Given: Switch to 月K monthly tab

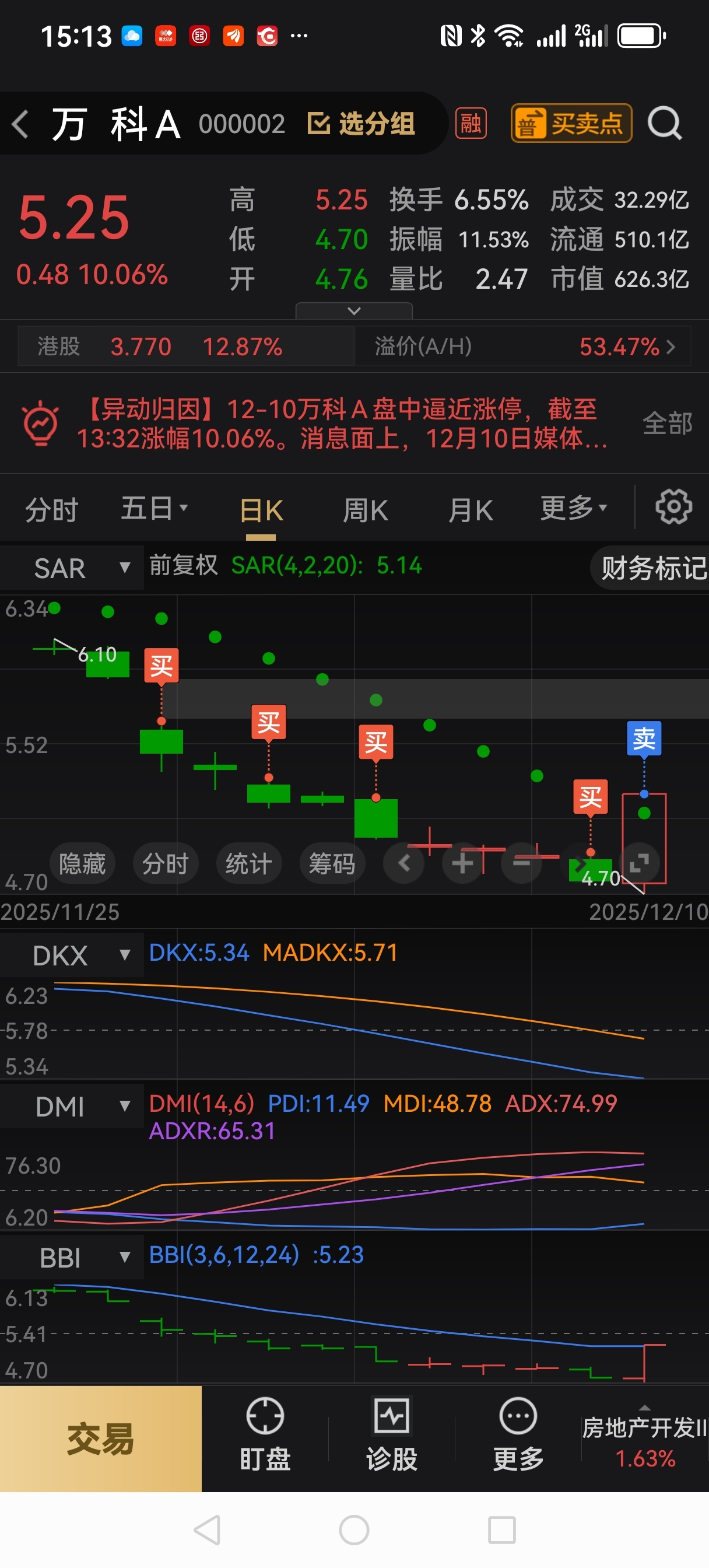Looking at the screenshot, I should coord(471,510).
